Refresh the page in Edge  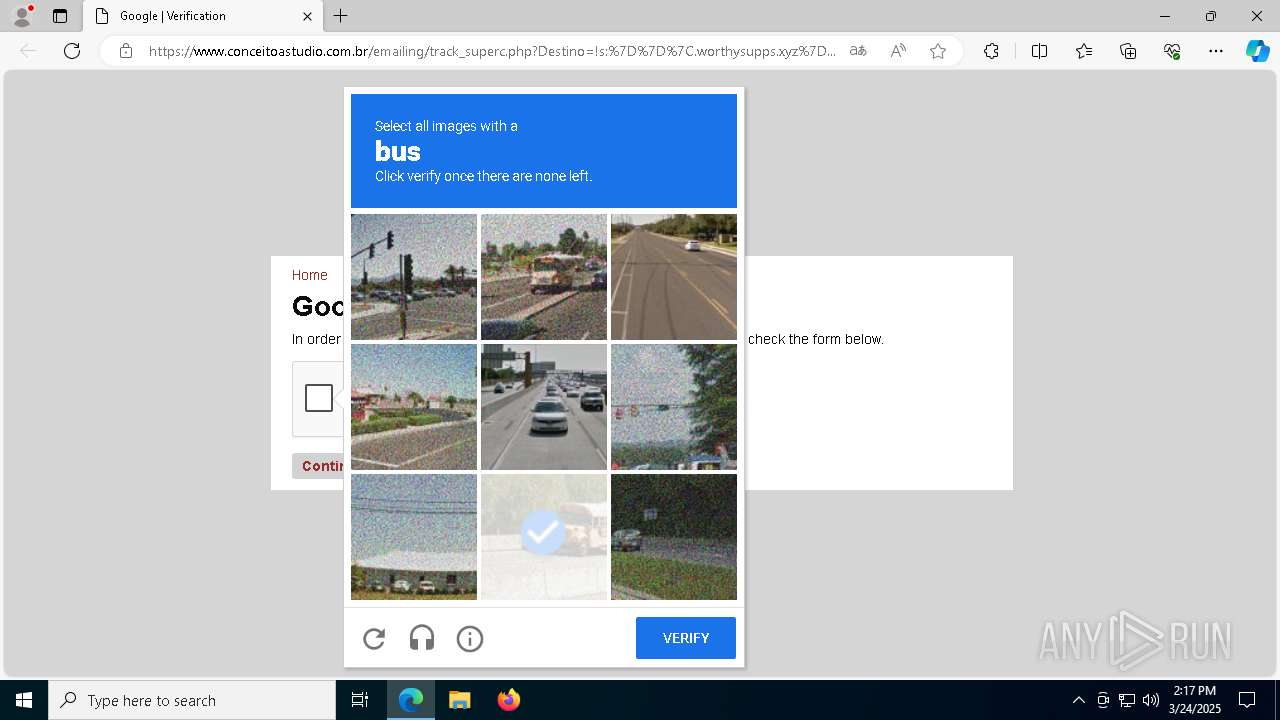[x=72, y=51]
